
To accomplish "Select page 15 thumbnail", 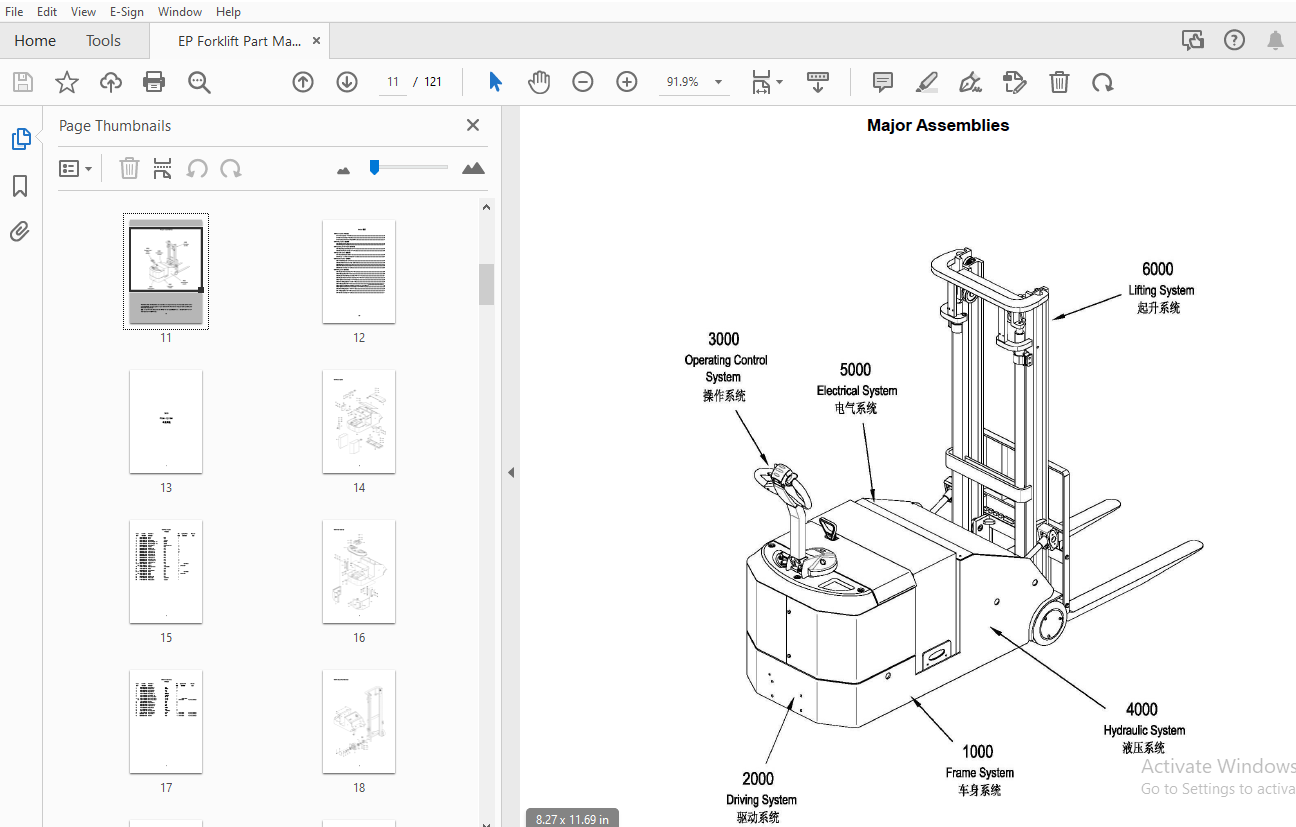I will click(166, 572).
